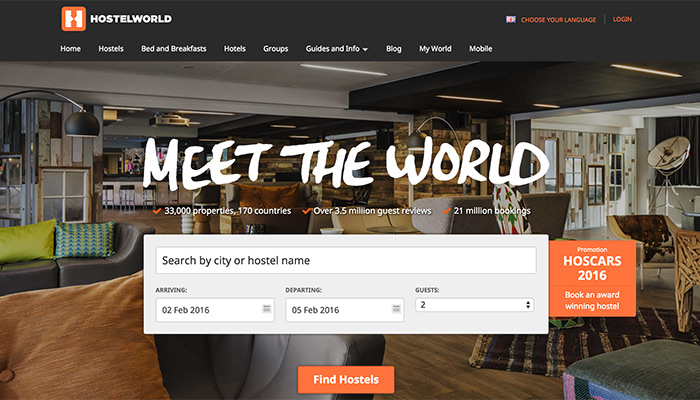Click '21 million bookings' text
Viewport: 700px width, 400px height.
click(x=492, y=211)
